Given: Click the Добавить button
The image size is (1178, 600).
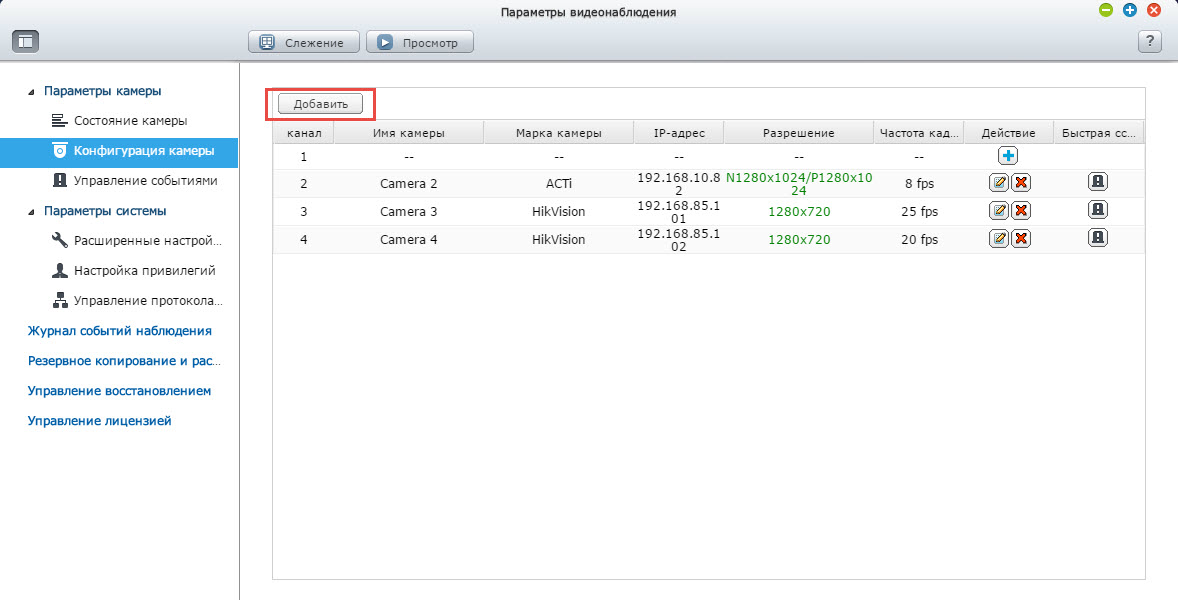Looking at the screenshot, I should pos(320,104).
